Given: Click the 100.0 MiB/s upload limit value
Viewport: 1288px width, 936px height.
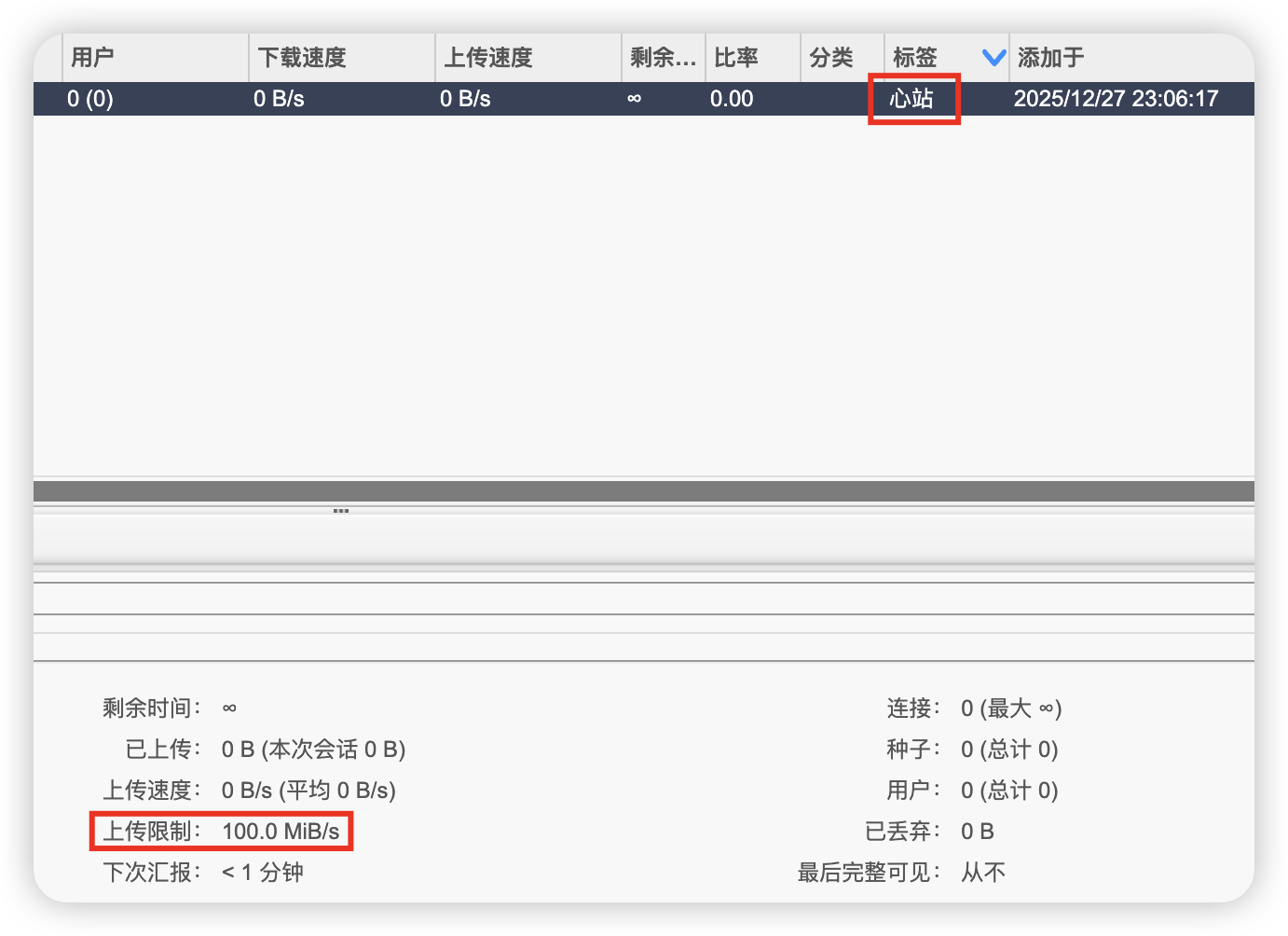Looking at the screenshot, I should click(281, 832).
